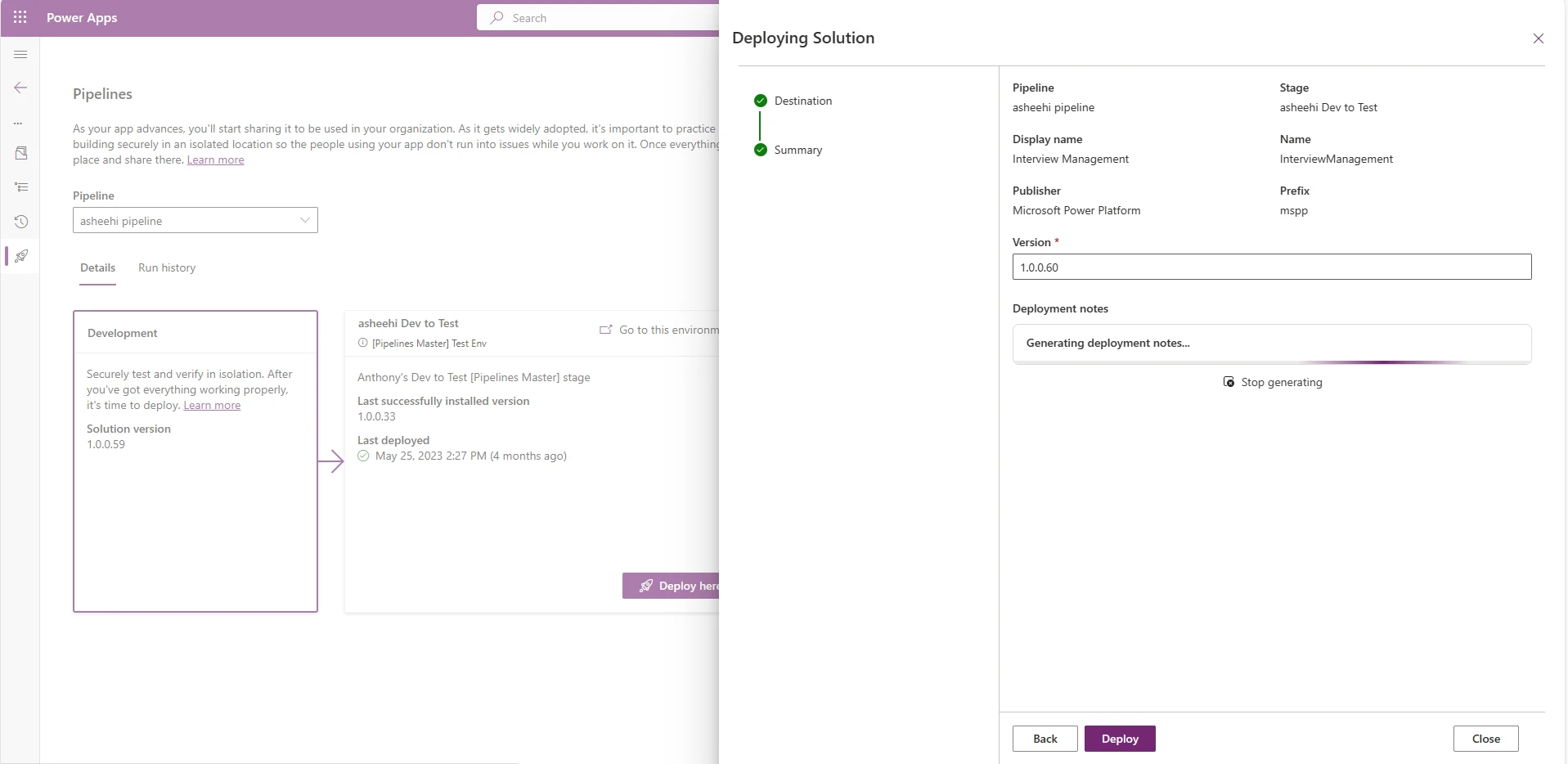
Task: Click the Summary completed checkmark indicator
Action: pyautogui.click(x=760, y=150)
